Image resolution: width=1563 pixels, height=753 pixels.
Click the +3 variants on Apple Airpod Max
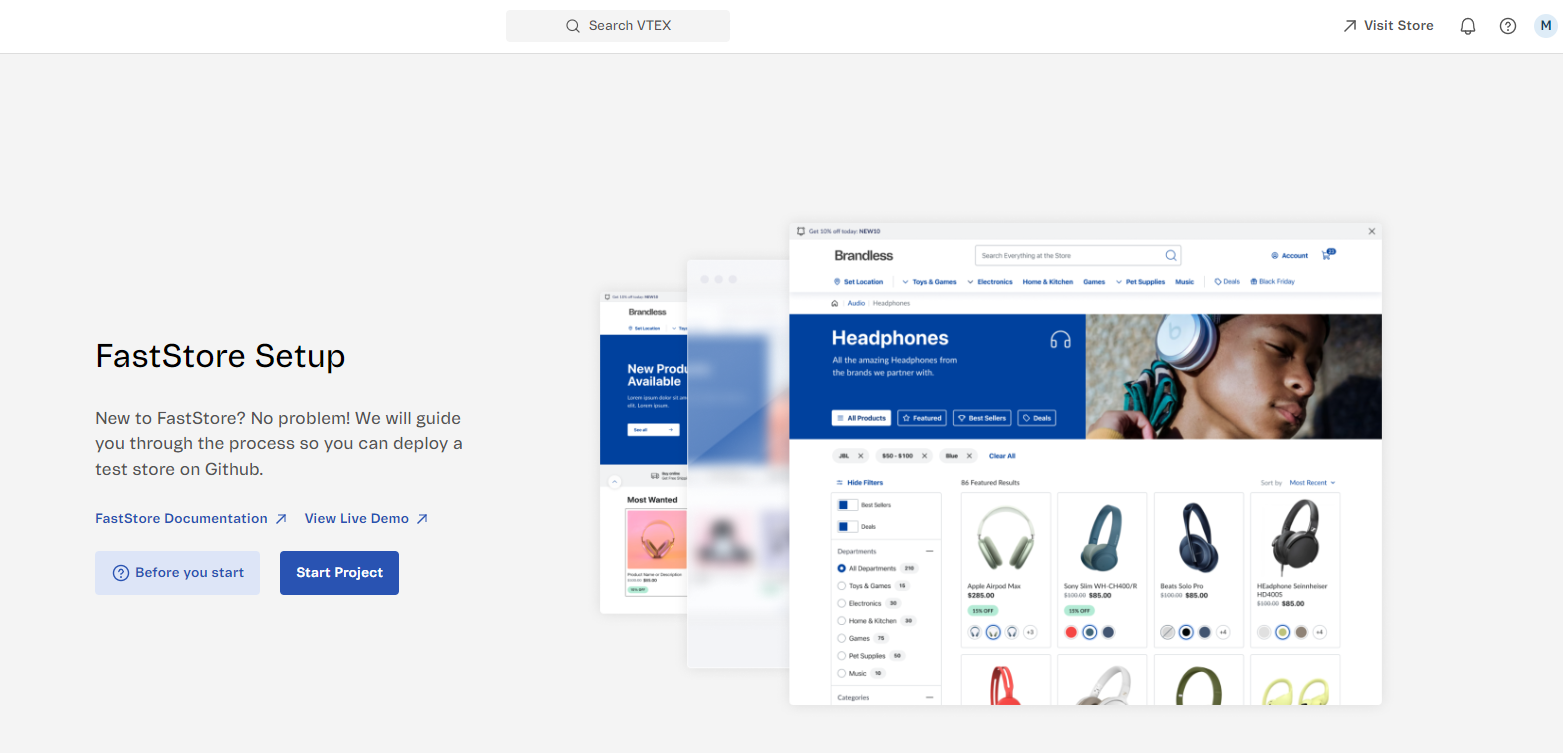pyautogui.click(x=1030, y=632)
